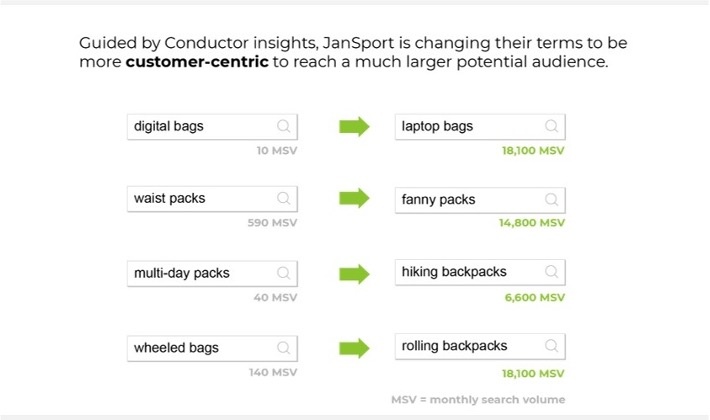Click the green arrow beside wheeled bags
This screenshot has height=420, width=710.
pyautogui.click(x=354, y=348)
